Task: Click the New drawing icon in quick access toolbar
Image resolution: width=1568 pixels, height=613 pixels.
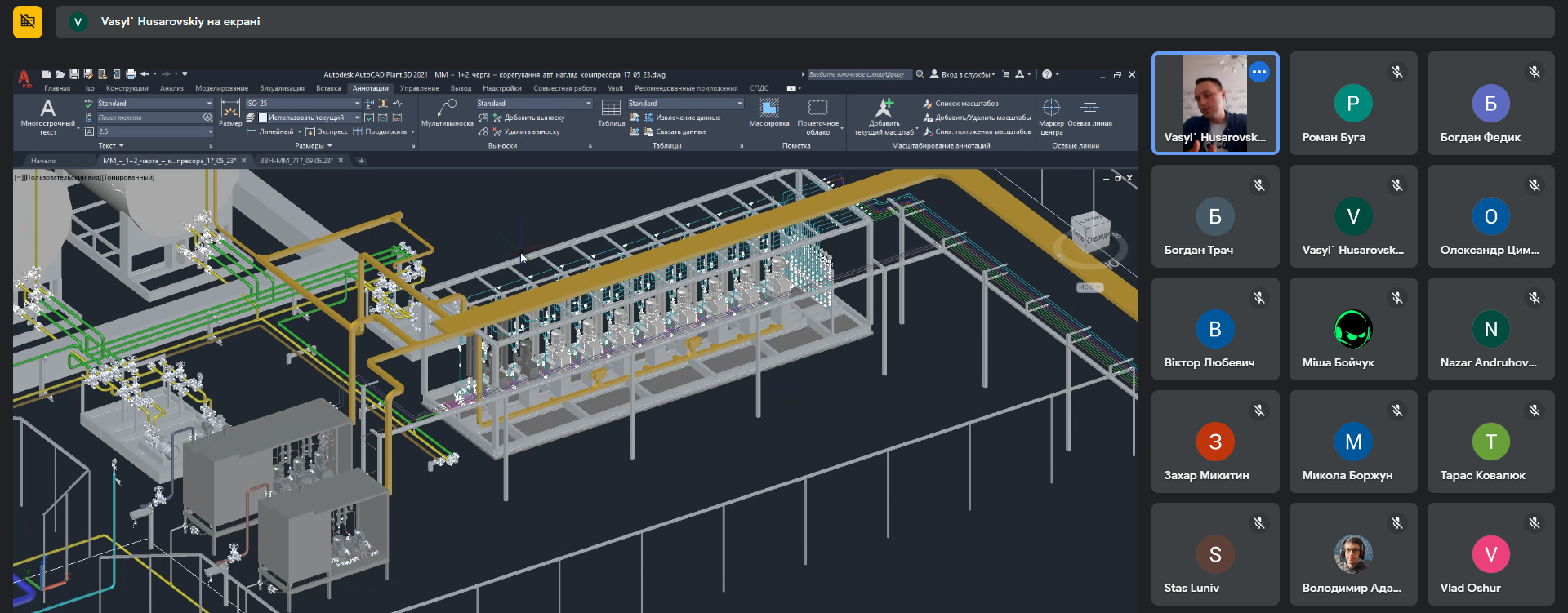Action: 46,74
